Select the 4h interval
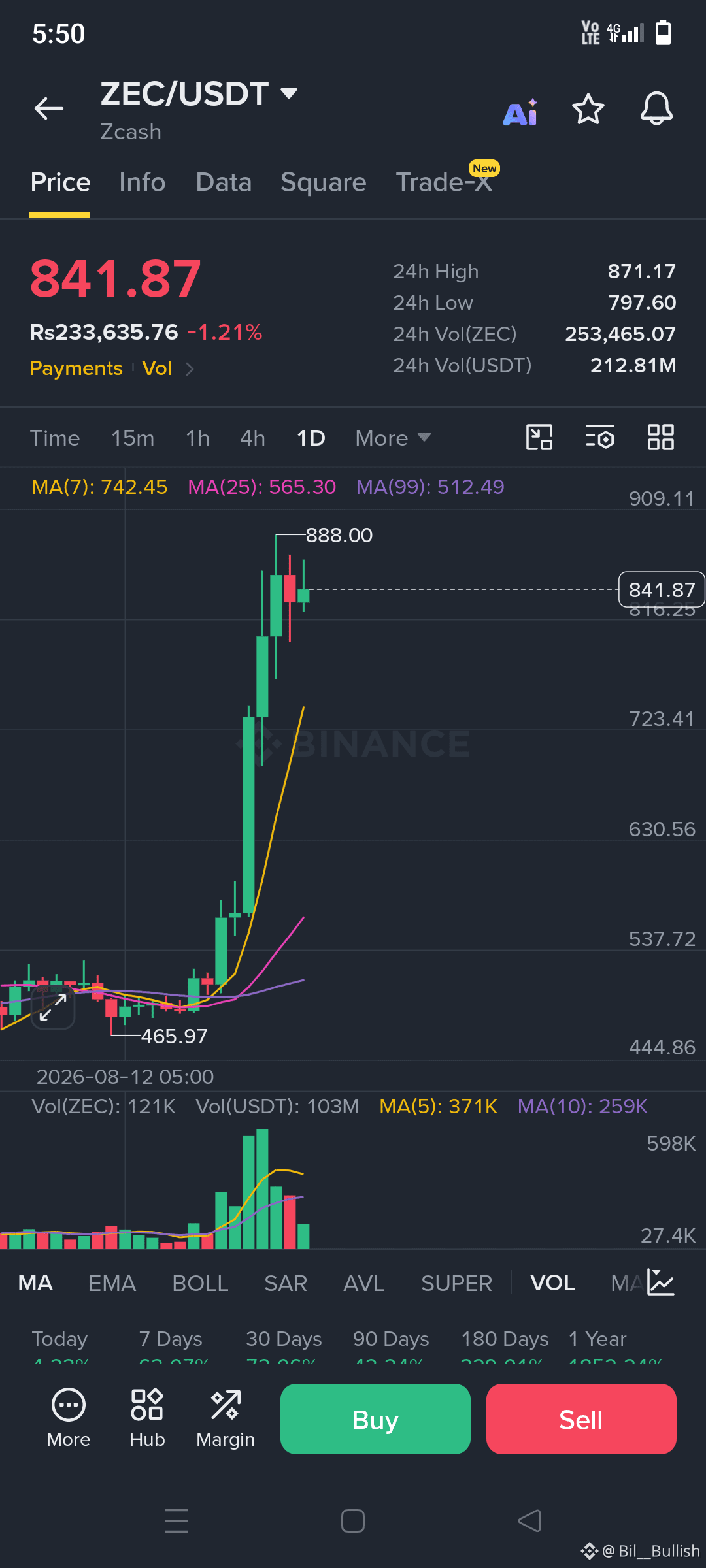 coord(252,438)
